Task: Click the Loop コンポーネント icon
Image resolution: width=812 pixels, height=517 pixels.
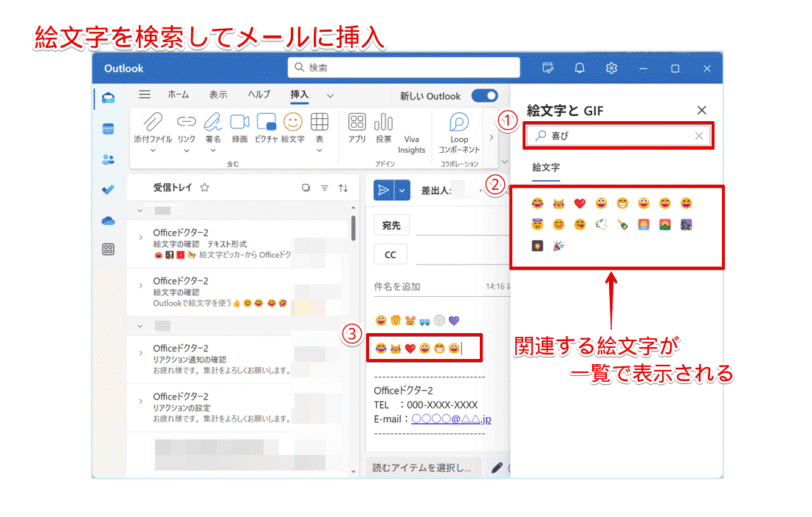Action: (459, 122)
